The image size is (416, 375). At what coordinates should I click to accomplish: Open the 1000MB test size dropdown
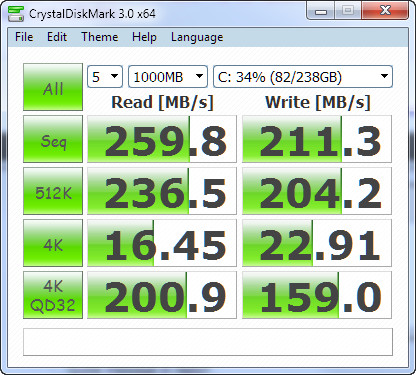click(x=168, y=77)
